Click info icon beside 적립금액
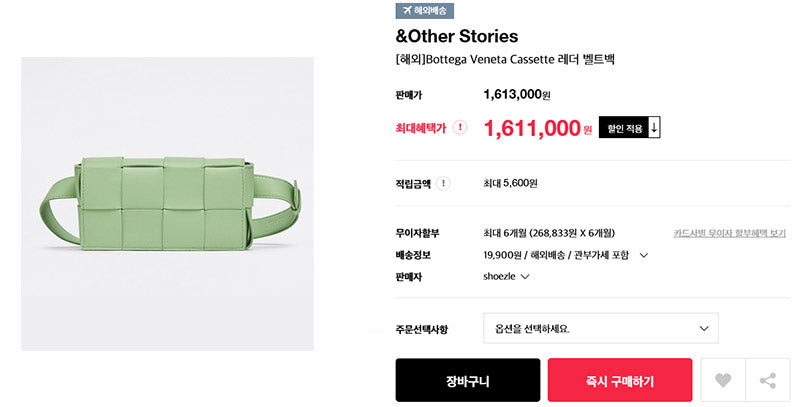The image size is (800, 407). pos(443,183)
